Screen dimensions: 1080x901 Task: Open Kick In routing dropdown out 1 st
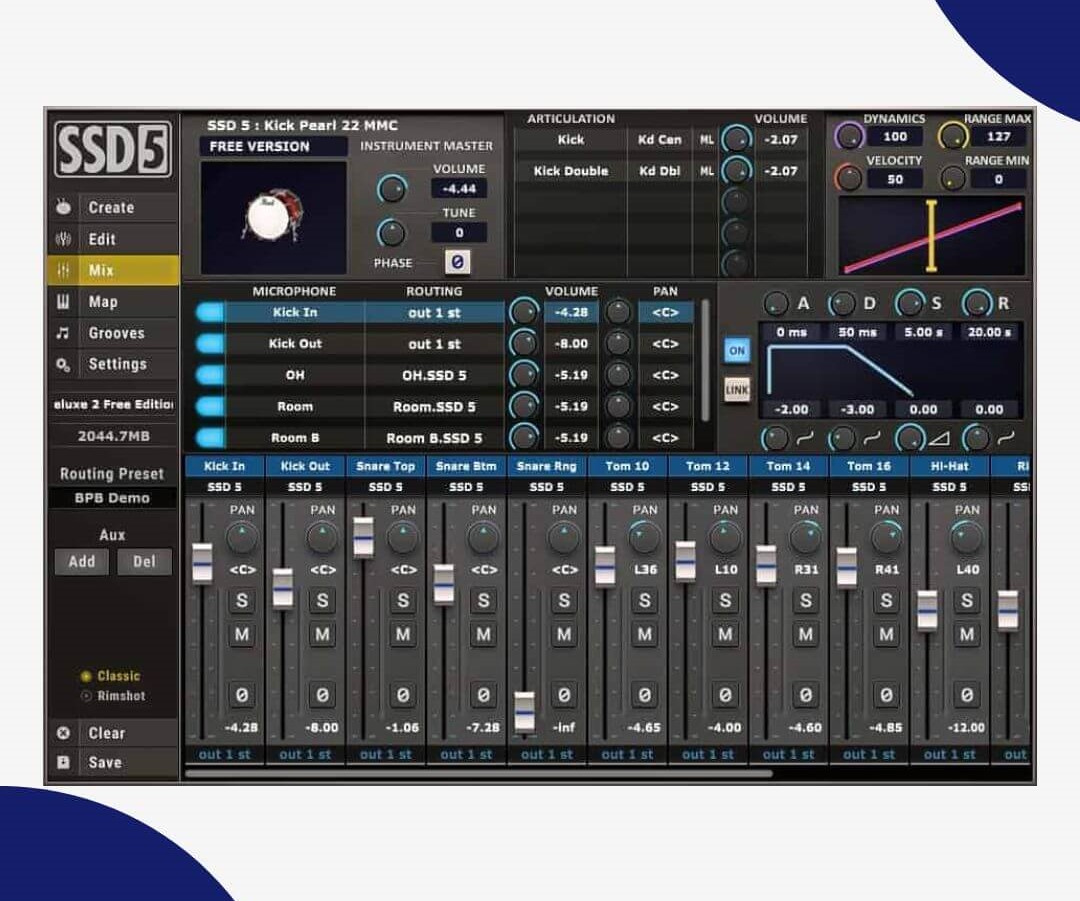[434, 313]
